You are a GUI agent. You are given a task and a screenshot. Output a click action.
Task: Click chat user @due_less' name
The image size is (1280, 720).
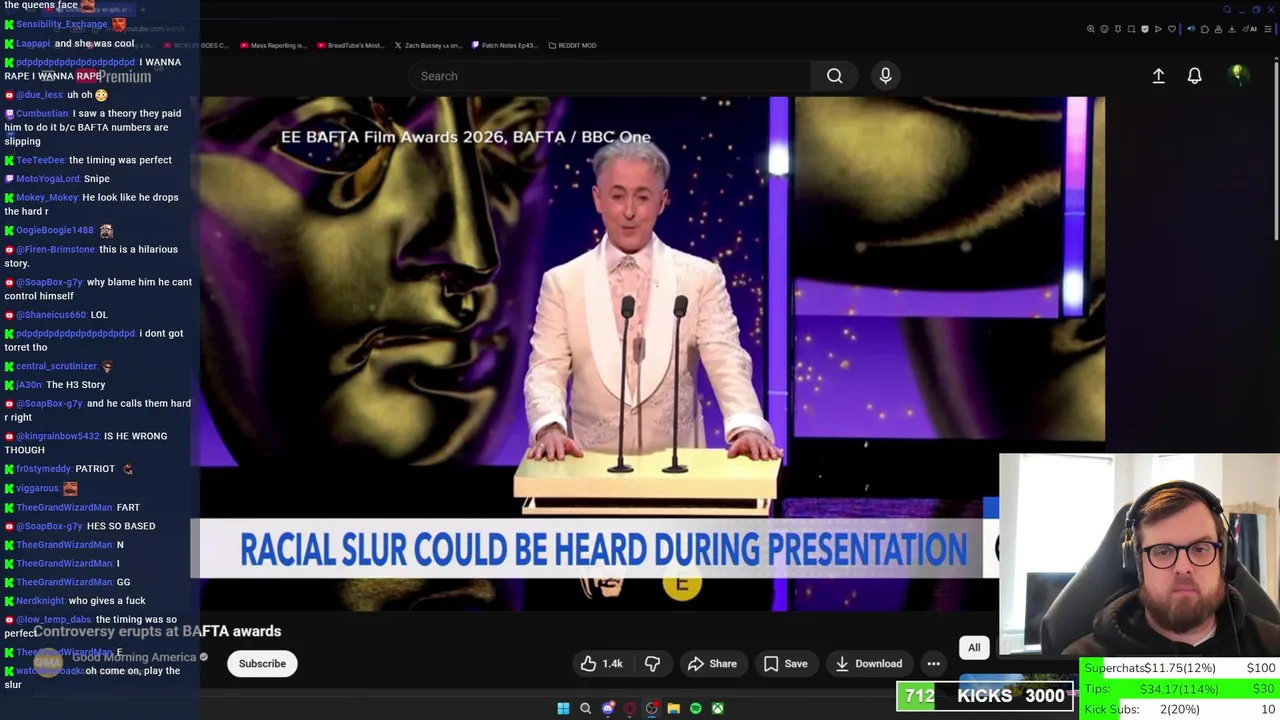tap(39, 95)
